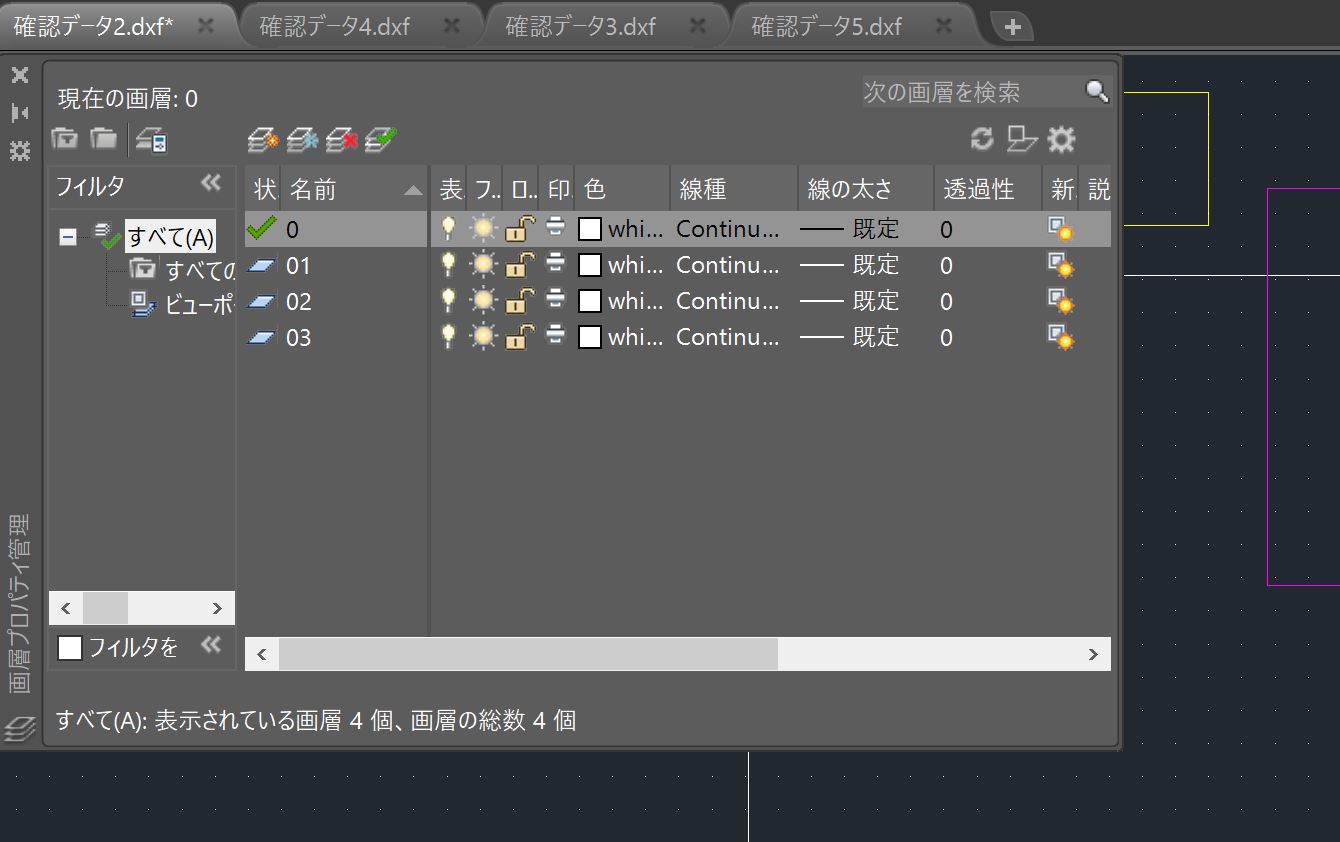Open linetype Continuous for layer 0

pyautogui.click(x=727, y=229)
